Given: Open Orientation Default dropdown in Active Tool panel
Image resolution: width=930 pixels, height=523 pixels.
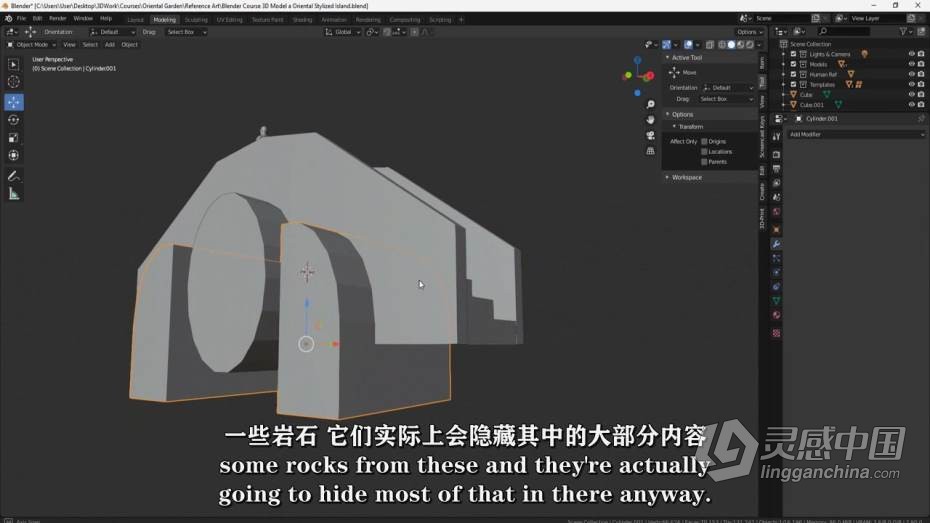Looking at the screenshot, I should [x=728, y=88].
